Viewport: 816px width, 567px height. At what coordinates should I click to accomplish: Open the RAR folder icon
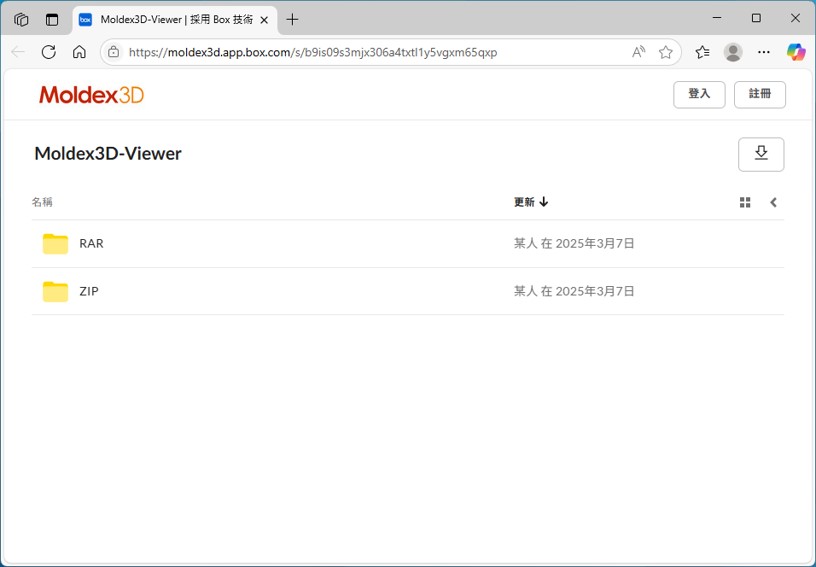(55, 243)
